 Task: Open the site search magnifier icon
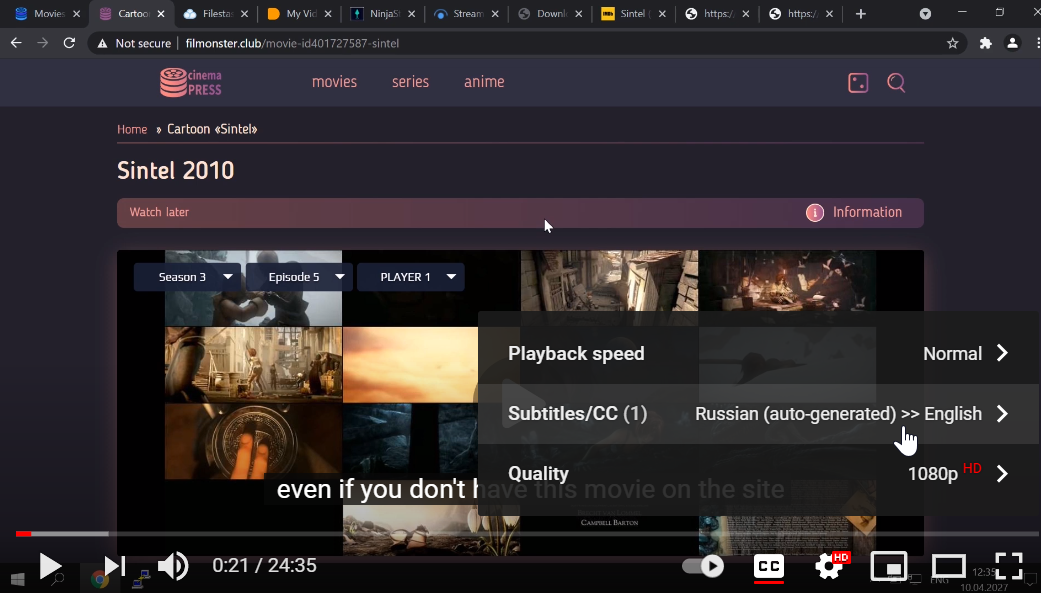tap(896, 83)
